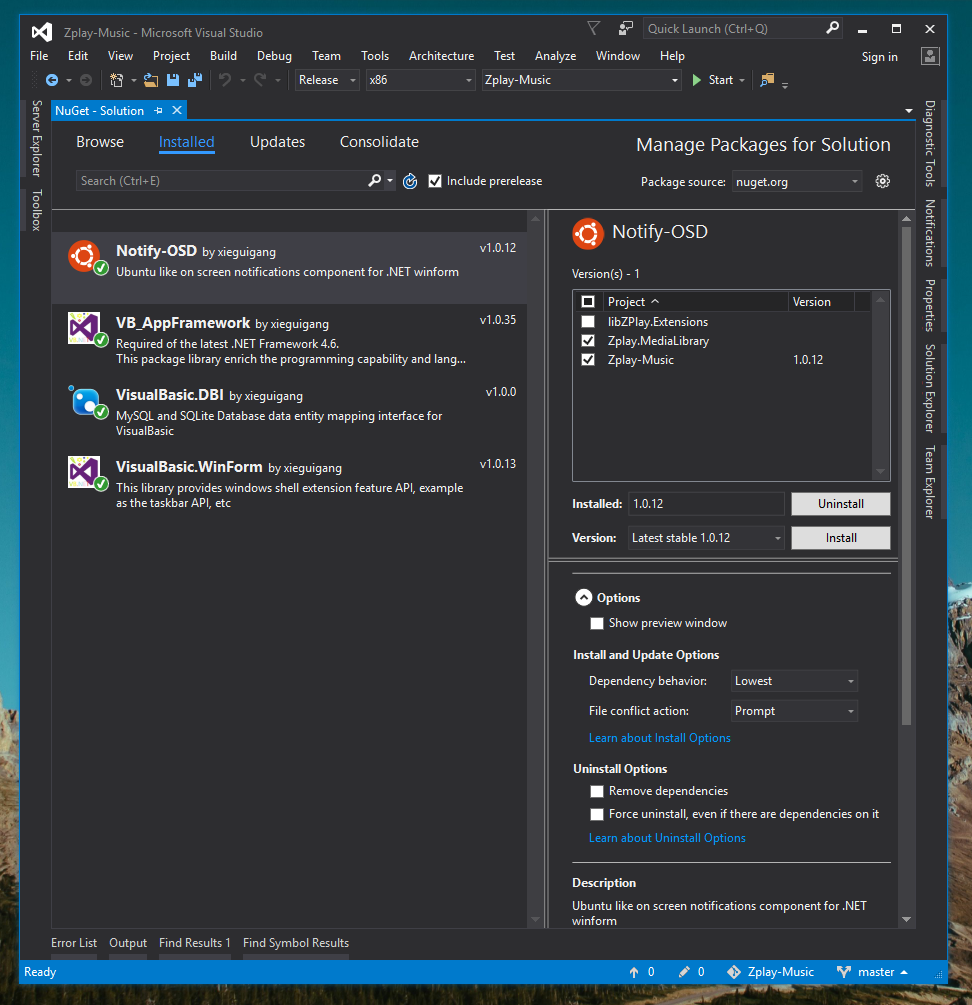
Task: Open Learn about Uninstall Options link
Action: pos(667,838)
